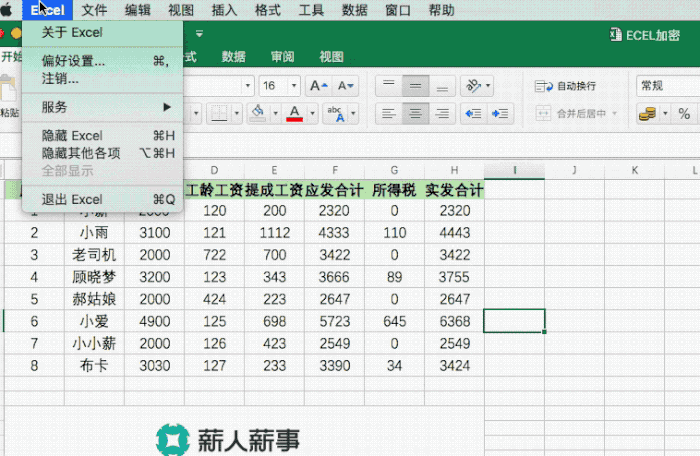This screenshot has width=700, height=456.
Task: Toggle center horizontal alignment
Action: tap(415, 113)
